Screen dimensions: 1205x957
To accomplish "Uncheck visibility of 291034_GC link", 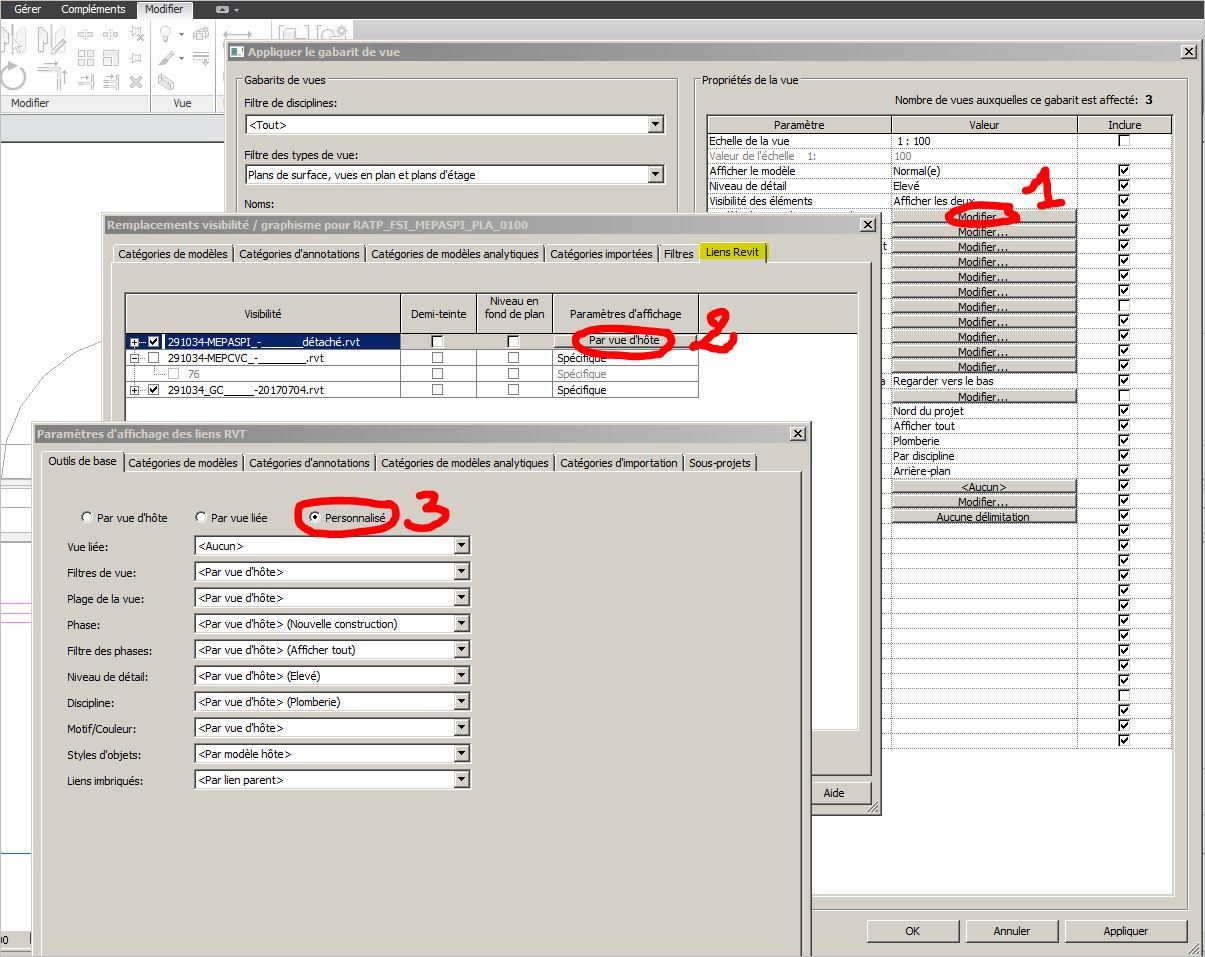I will click(x=153, y=390).
